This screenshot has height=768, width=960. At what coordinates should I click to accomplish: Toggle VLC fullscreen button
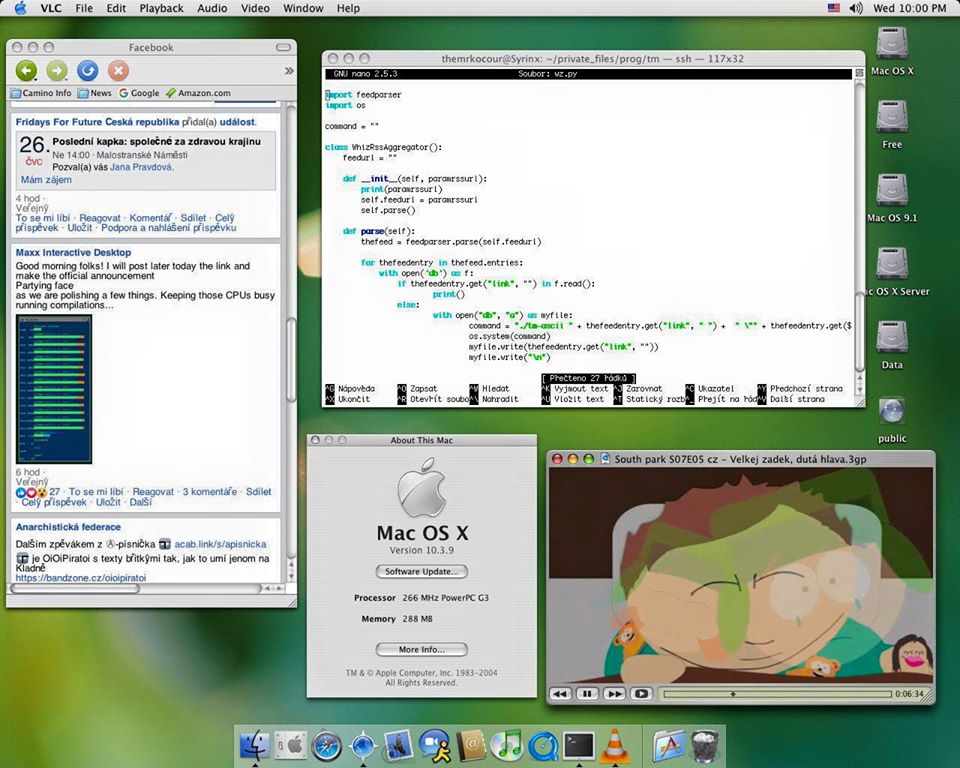[x=641, y=694]
